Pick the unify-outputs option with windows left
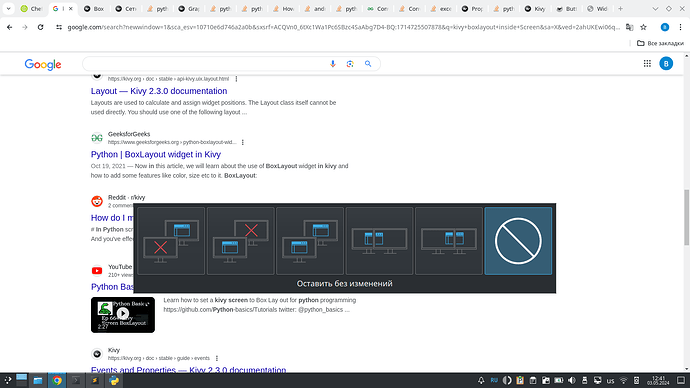 (379, 241)
